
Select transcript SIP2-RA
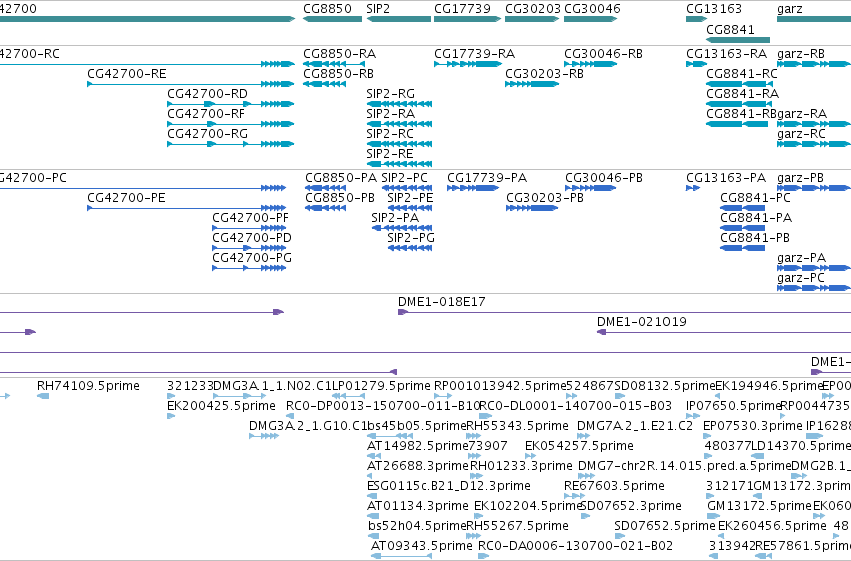click(x=399, y=124)
